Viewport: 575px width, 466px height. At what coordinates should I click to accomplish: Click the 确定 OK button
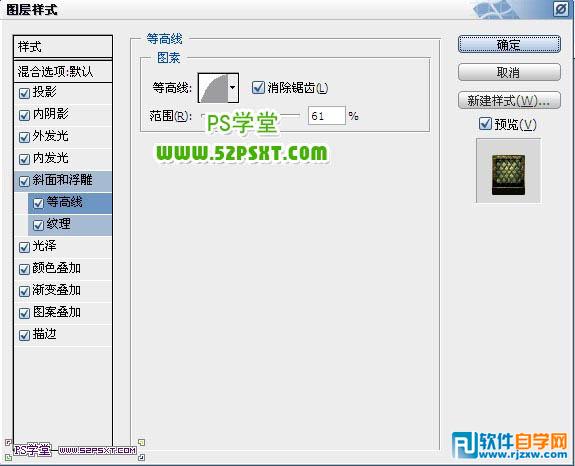pyautogui.click(x=509, y=45)
